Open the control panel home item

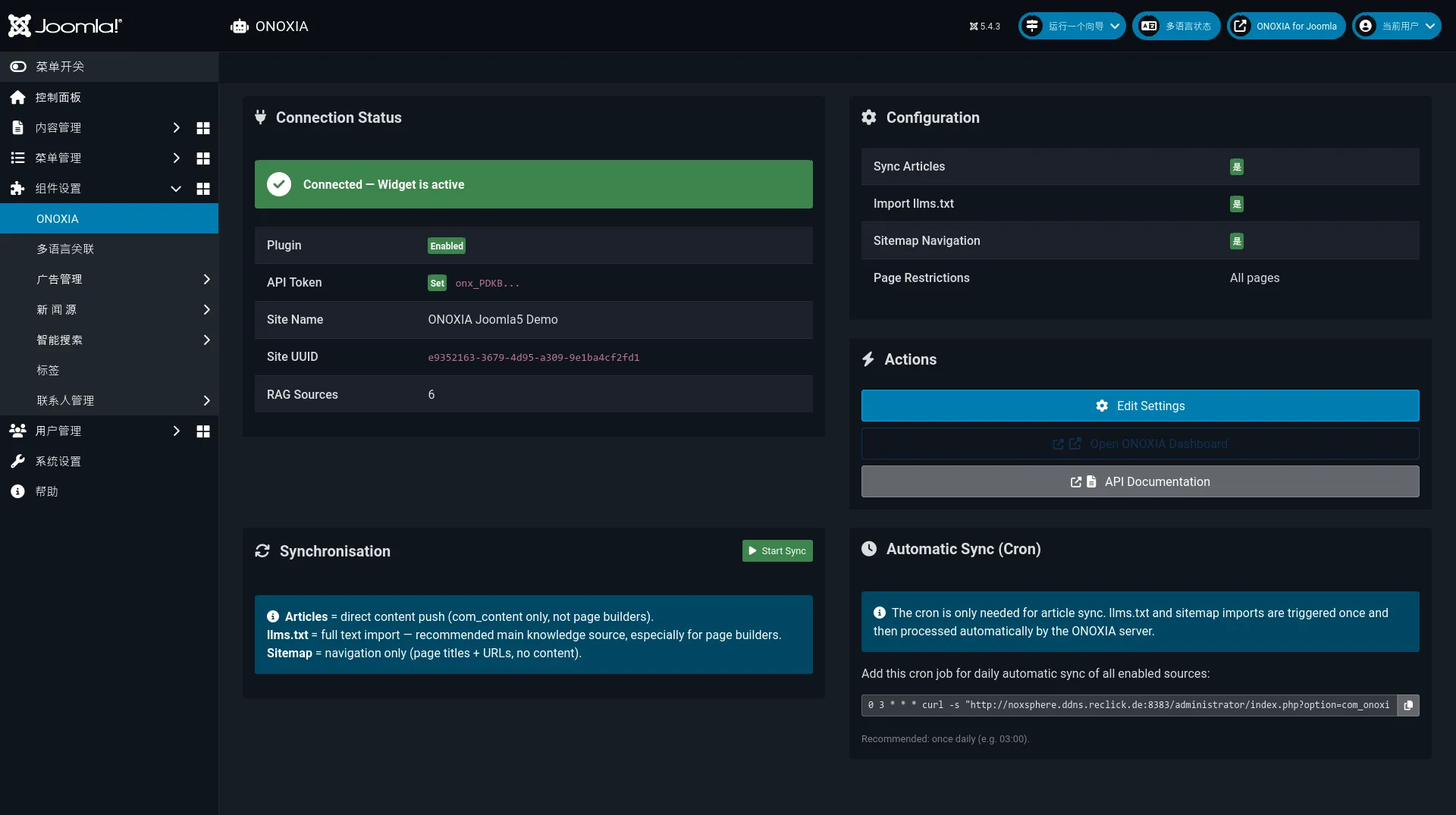(109, 97)
